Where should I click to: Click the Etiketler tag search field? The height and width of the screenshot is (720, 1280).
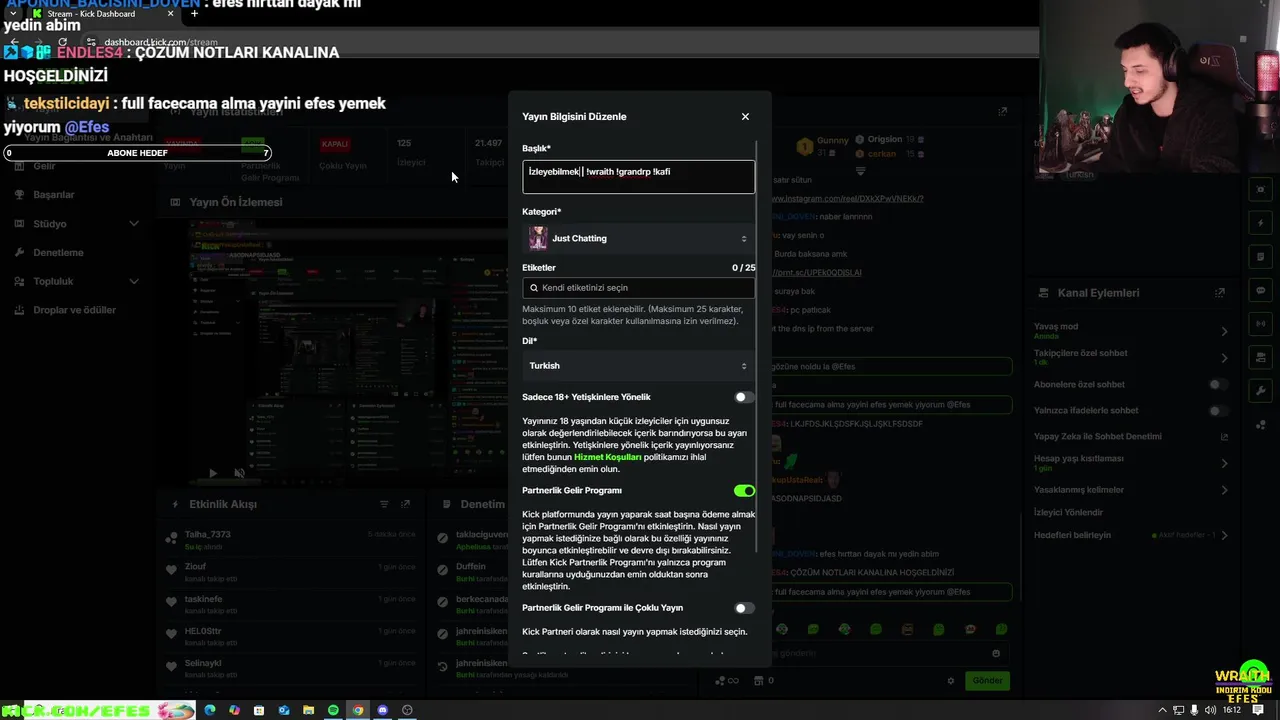[x=638, y=287]
